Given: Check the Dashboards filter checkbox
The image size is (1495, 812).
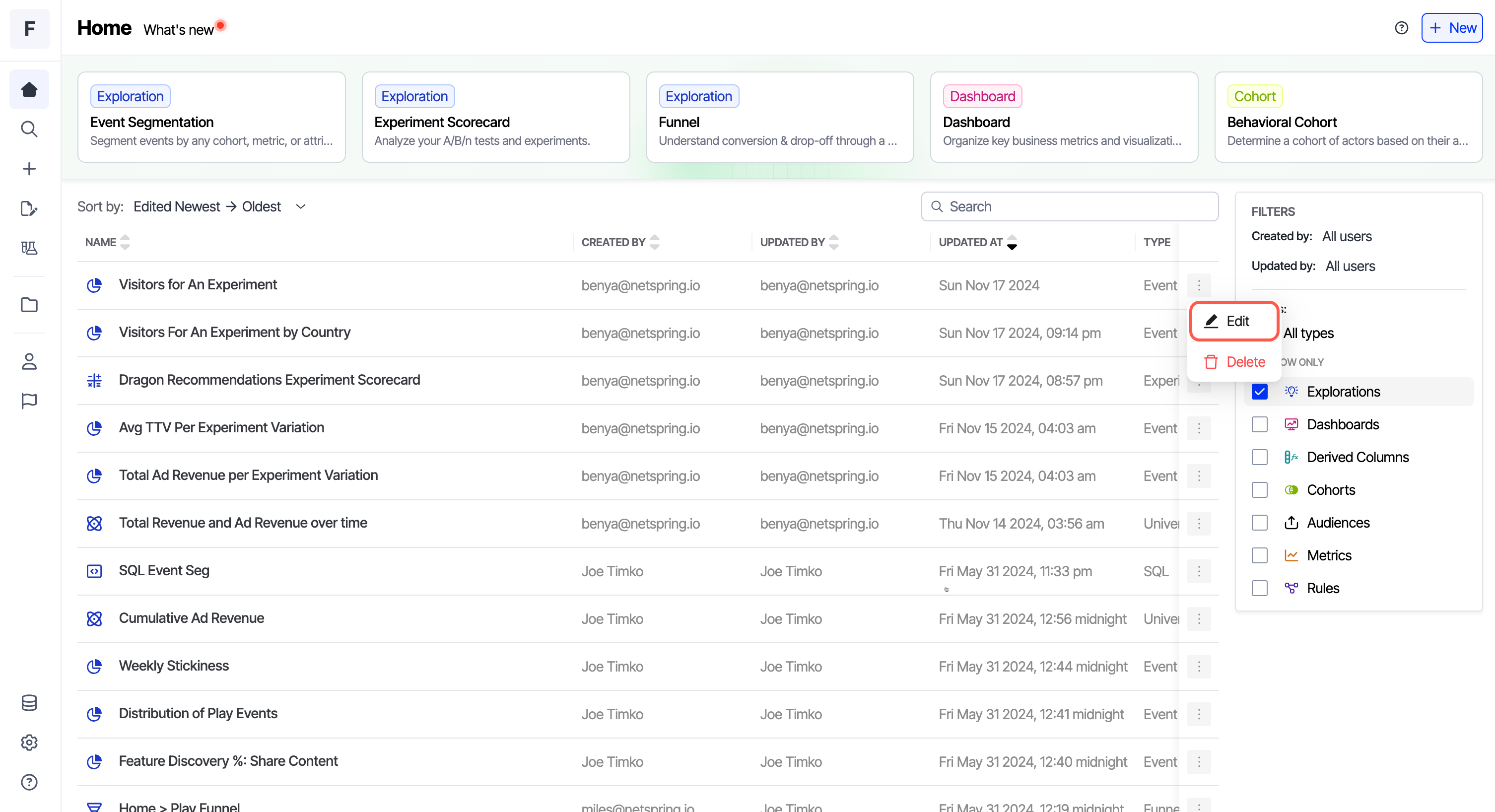Looking at the screenshot, I should coord(1259,424).
